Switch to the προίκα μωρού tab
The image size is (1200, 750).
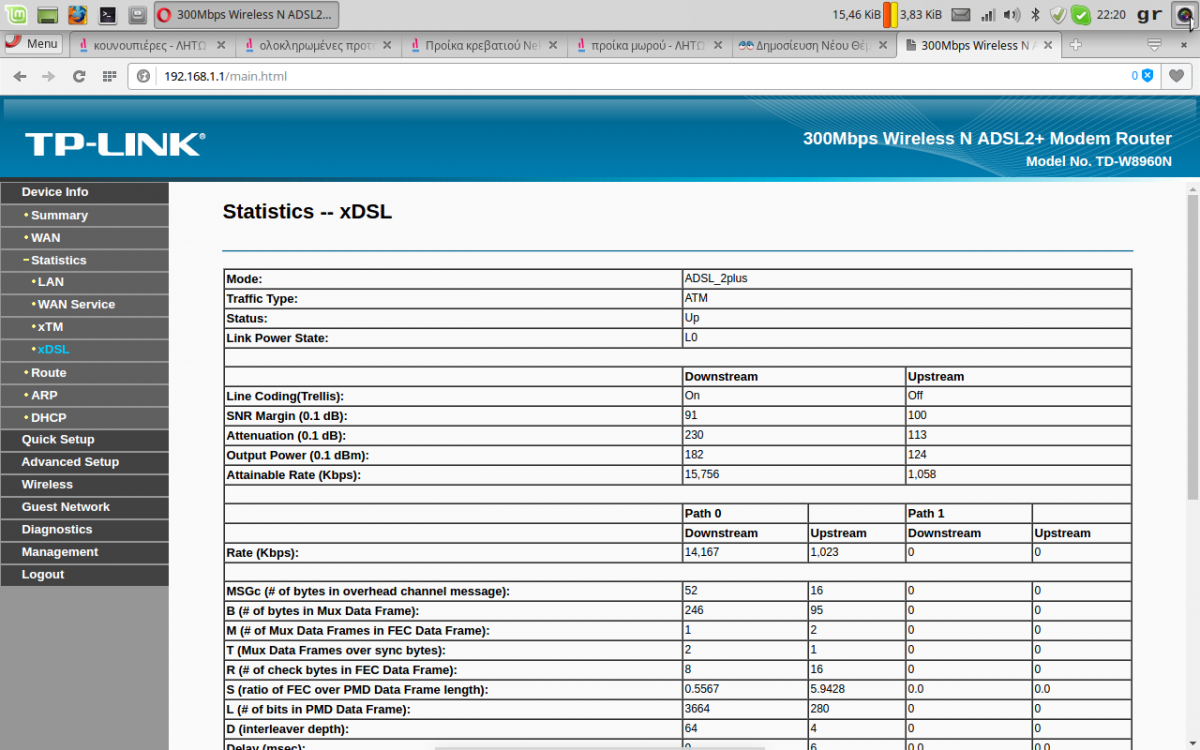point(648,45)
